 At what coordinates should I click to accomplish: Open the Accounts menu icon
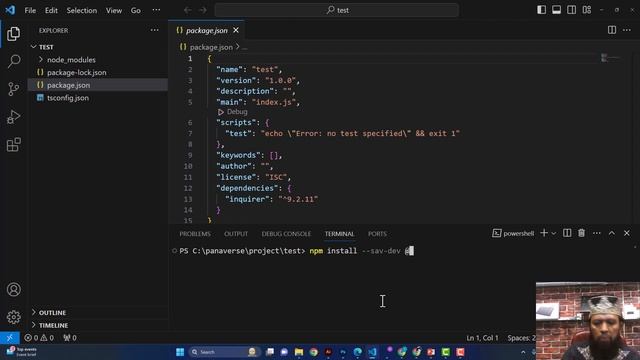pos(13,289)
